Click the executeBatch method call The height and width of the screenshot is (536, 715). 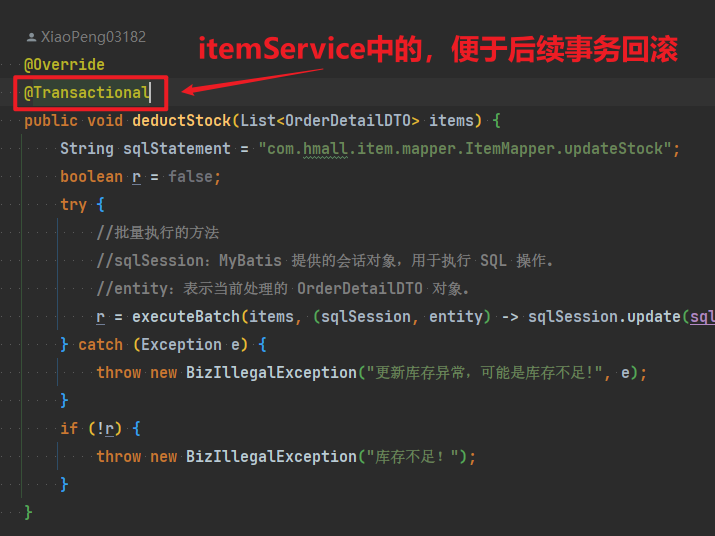[187, 317]
